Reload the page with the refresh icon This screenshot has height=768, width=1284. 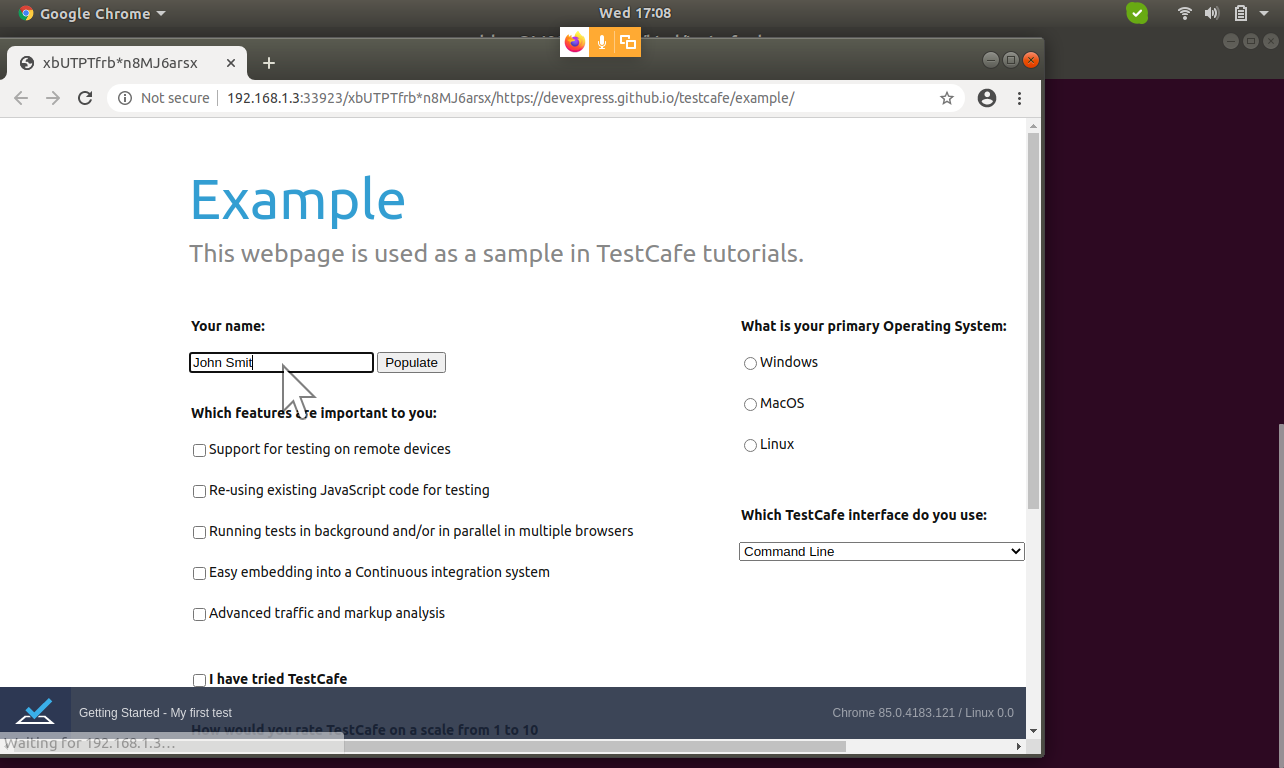coord(85,98)
